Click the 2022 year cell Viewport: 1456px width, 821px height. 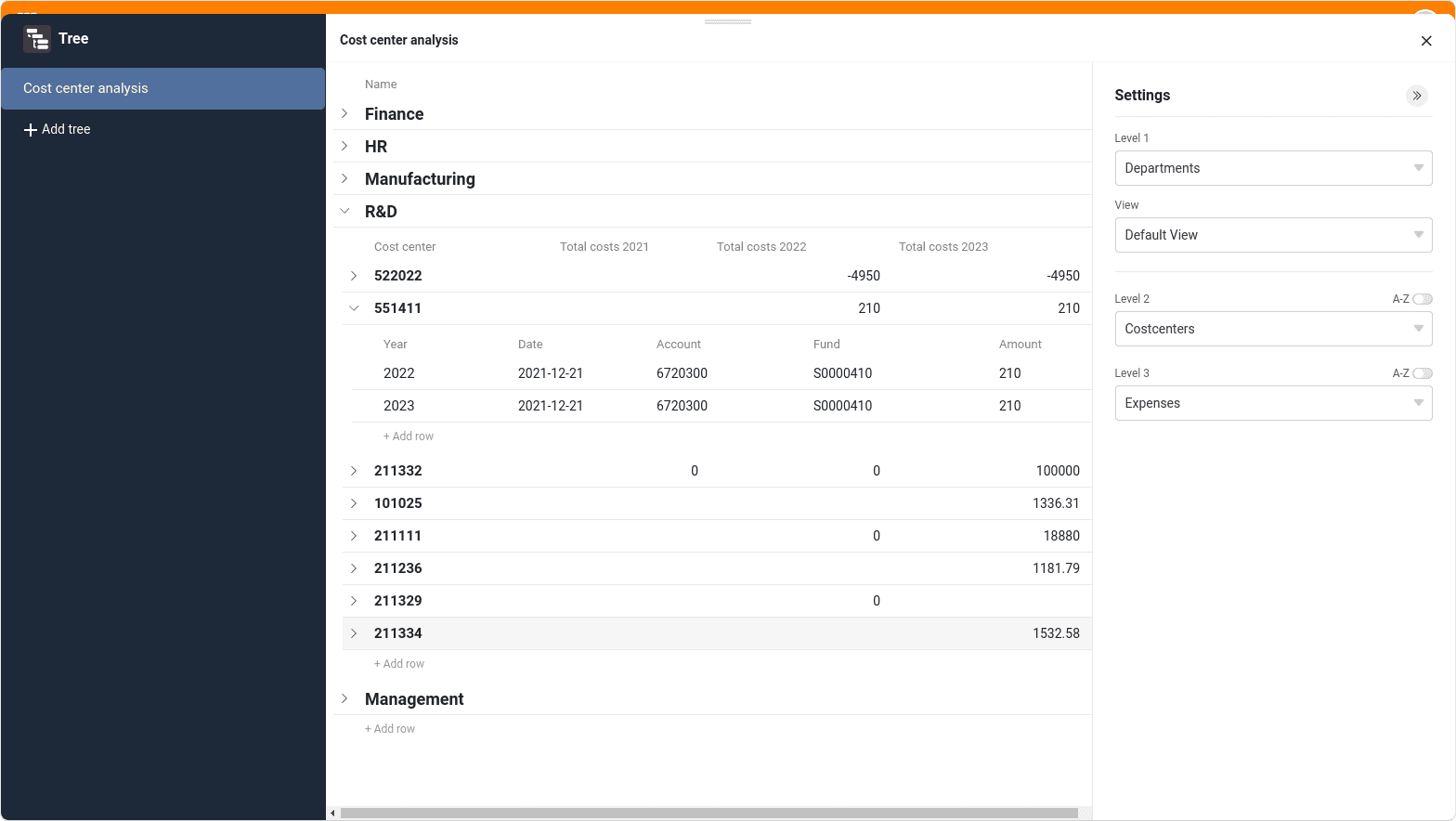coord(399,373)
